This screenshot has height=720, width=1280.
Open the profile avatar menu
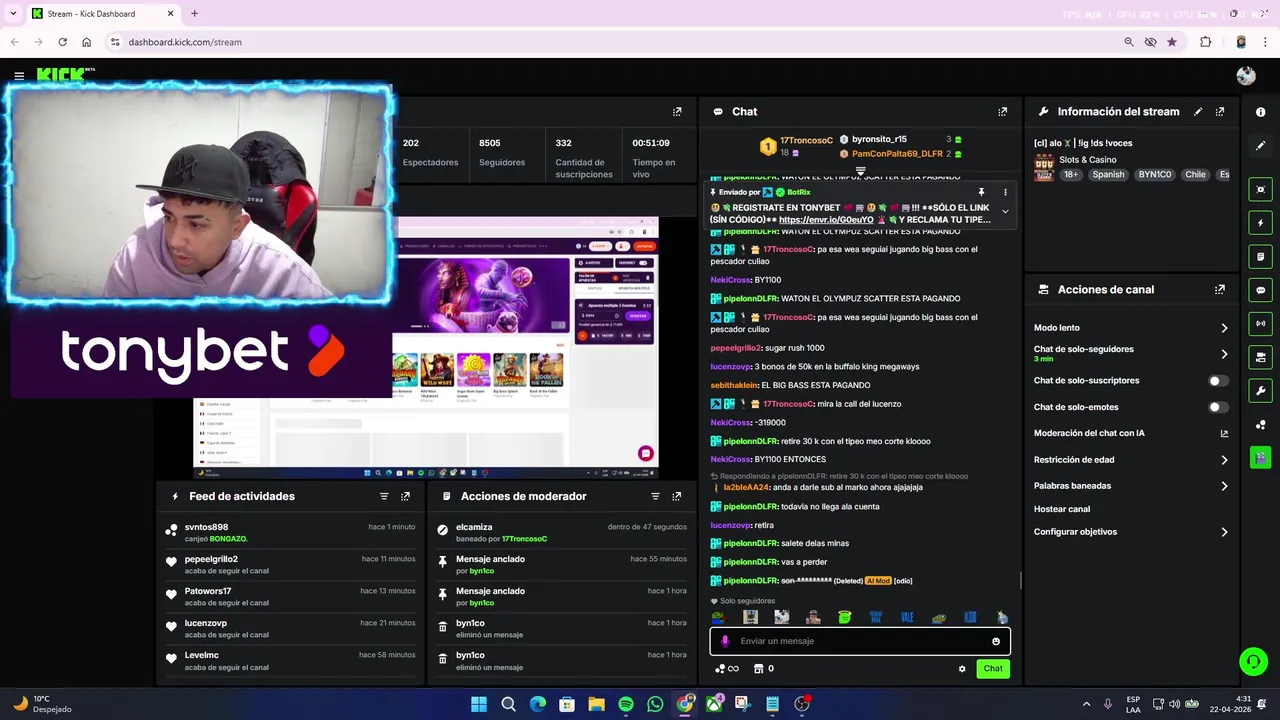[x=1245, y=76]
